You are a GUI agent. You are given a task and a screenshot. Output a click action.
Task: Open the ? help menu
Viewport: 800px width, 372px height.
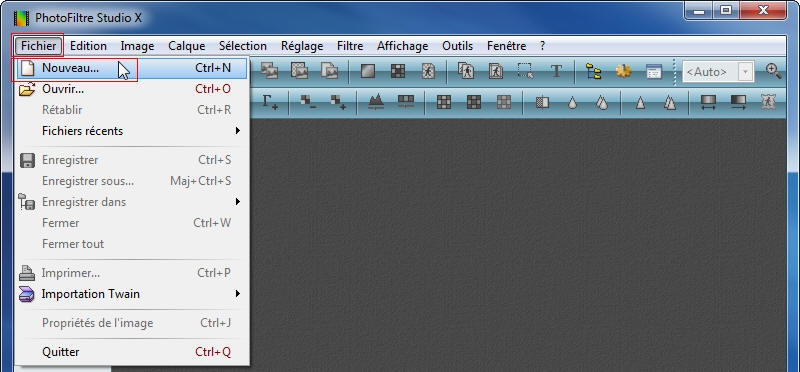click(542, 46)
